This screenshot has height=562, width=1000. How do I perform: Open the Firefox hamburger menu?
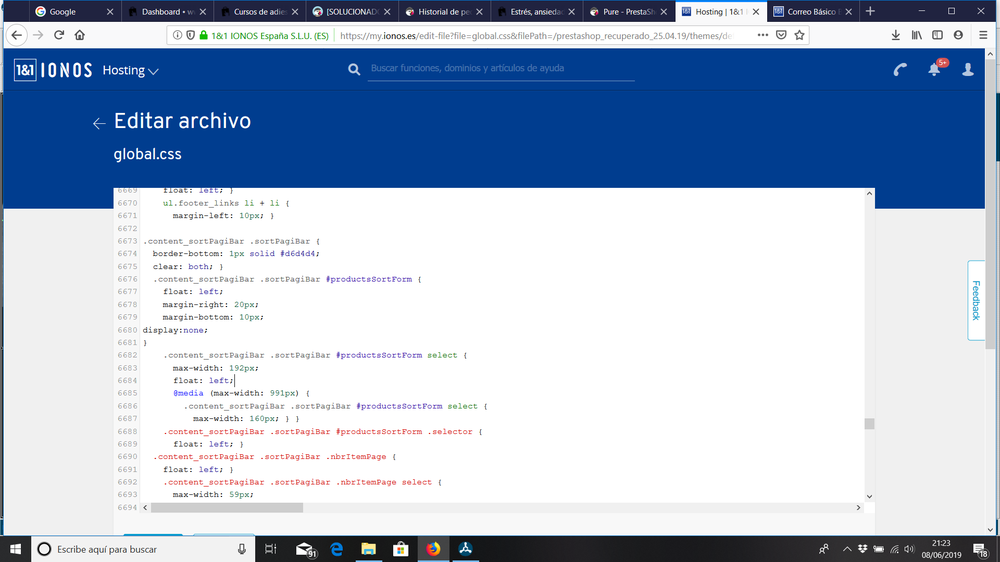[x=983, y=35]
